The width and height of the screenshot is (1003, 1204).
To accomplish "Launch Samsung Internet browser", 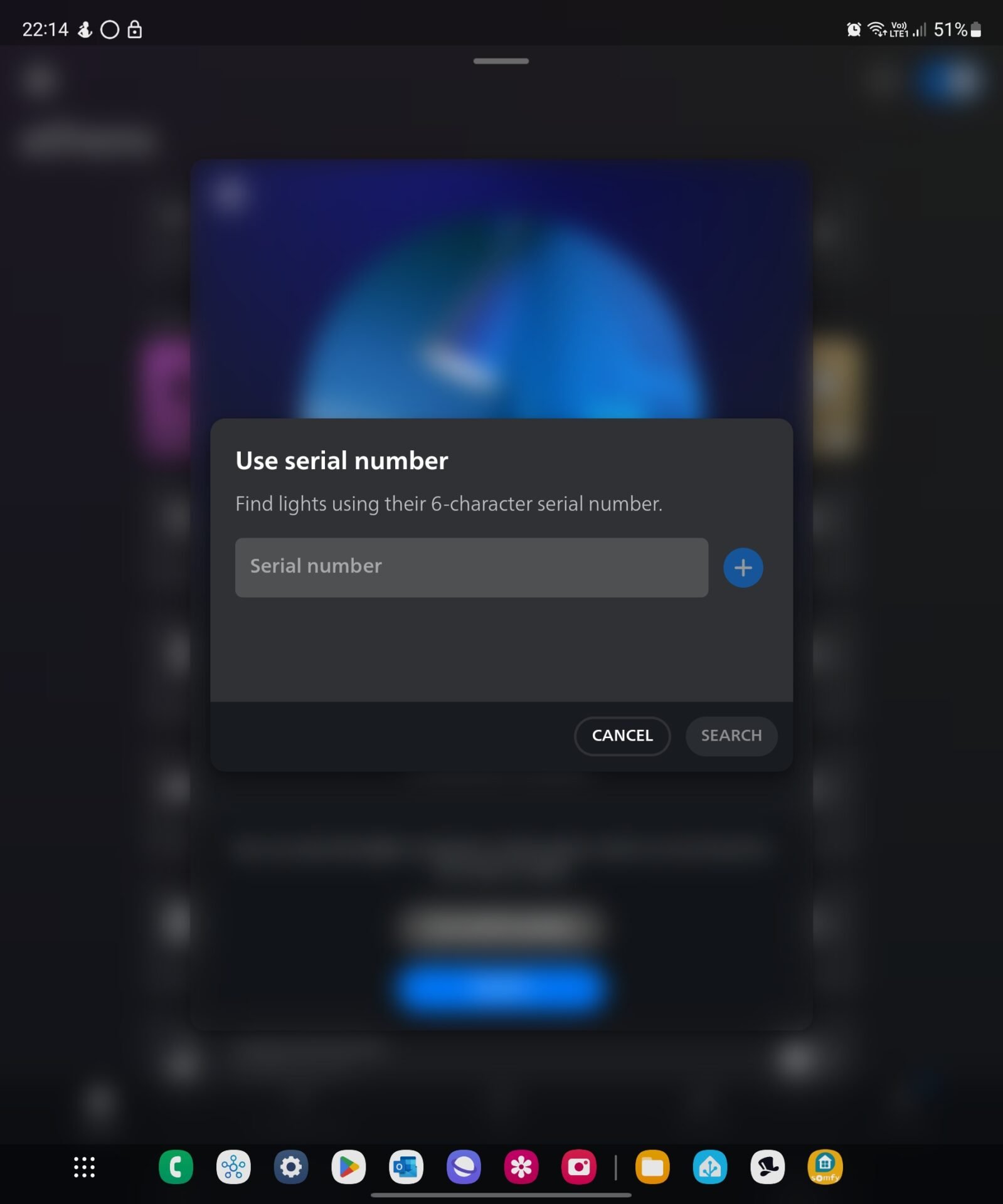I will click(x=464, y=1167).
